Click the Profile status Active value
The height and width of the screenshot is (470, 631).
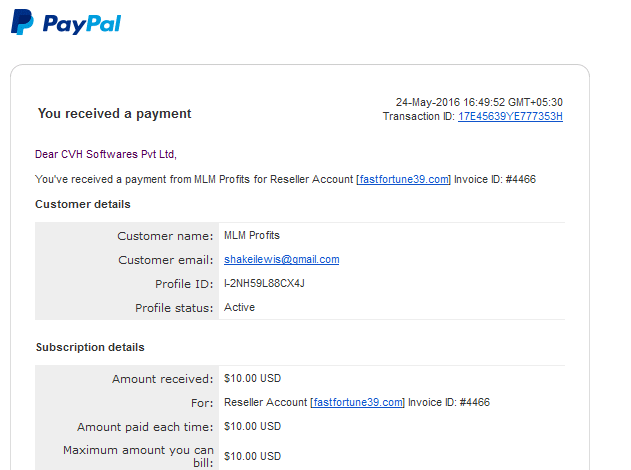(239, 307)
